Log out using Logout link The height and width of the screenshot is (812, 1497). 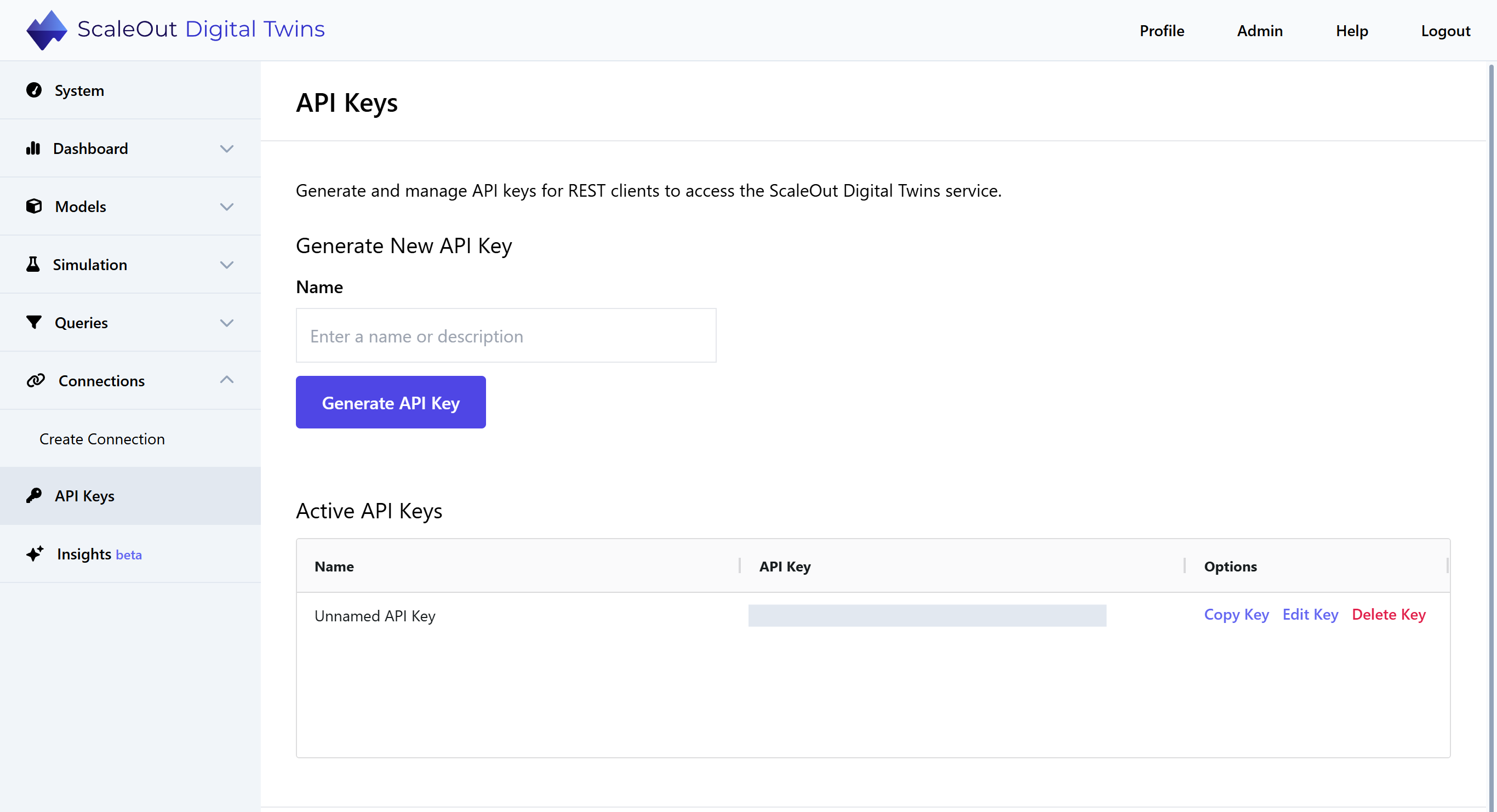tap(1445, 31)
